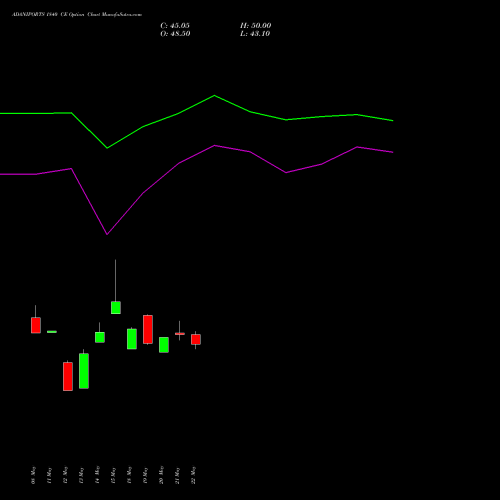Image resolution: width=500 pixels, height=500 pixels.
Task: Select the red candlestick for 22 May
Action: [196, 339]
